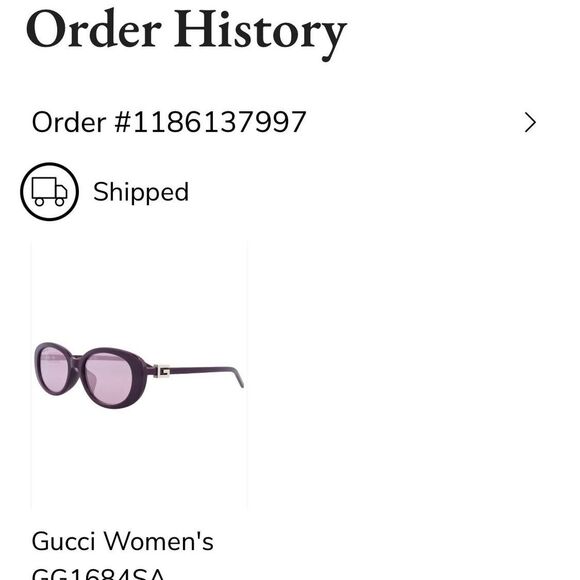Open Order #1186137997
The width and height of the screenshot is (580, 580).
coord(284,122)
